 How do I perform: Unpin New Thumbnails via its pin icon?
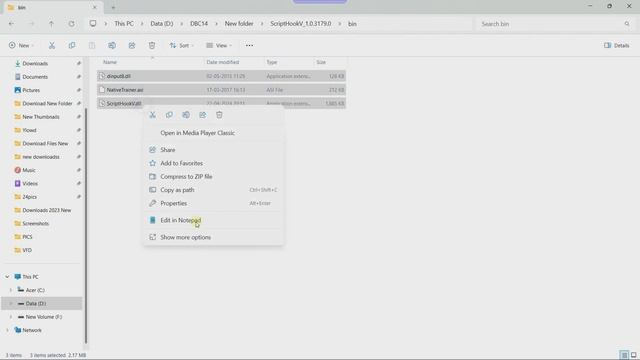[78, 117]
